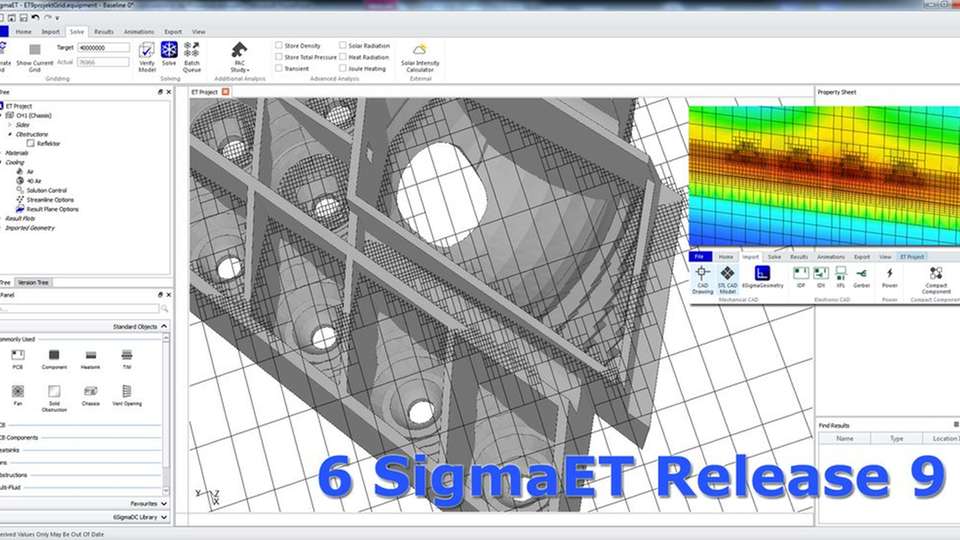The height and width of the screenshot is (540, 960).
Task: Select the Air item under Cooling
Action: pyautogui.click(x=30, y=172)
